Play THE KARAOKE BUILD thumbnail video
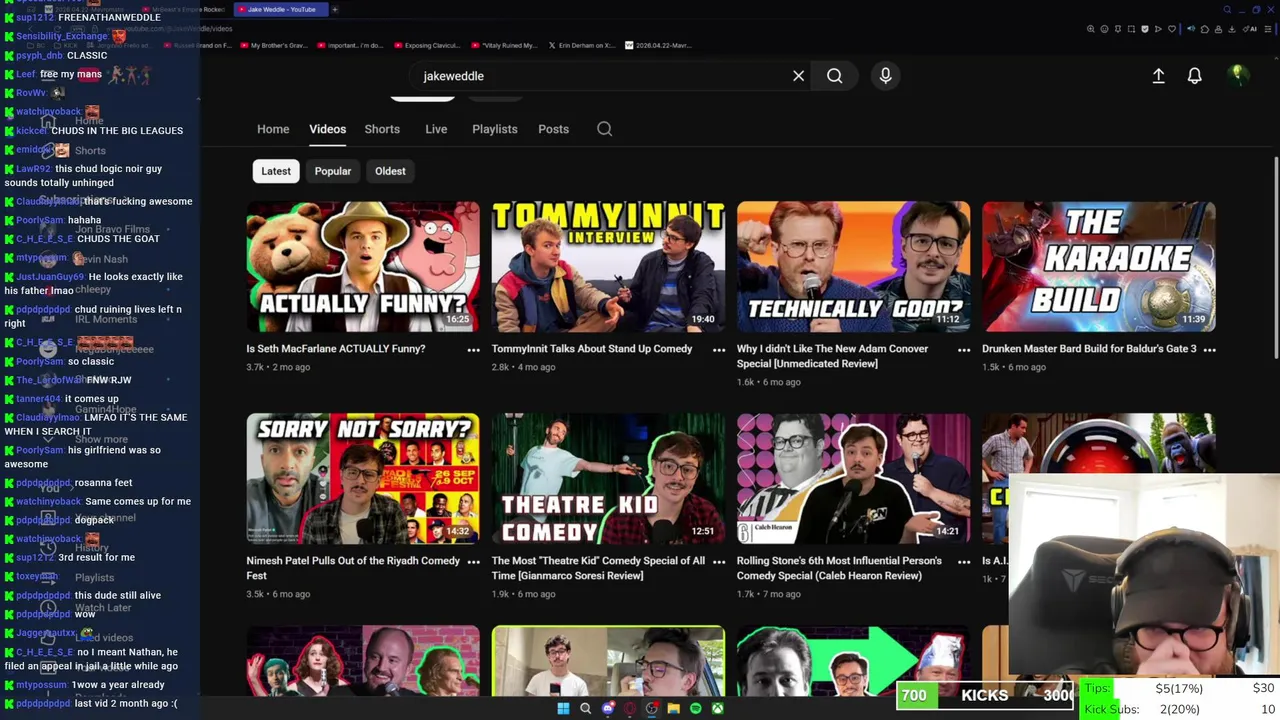Viewport: 1280px width, 720px height. 1099,266
